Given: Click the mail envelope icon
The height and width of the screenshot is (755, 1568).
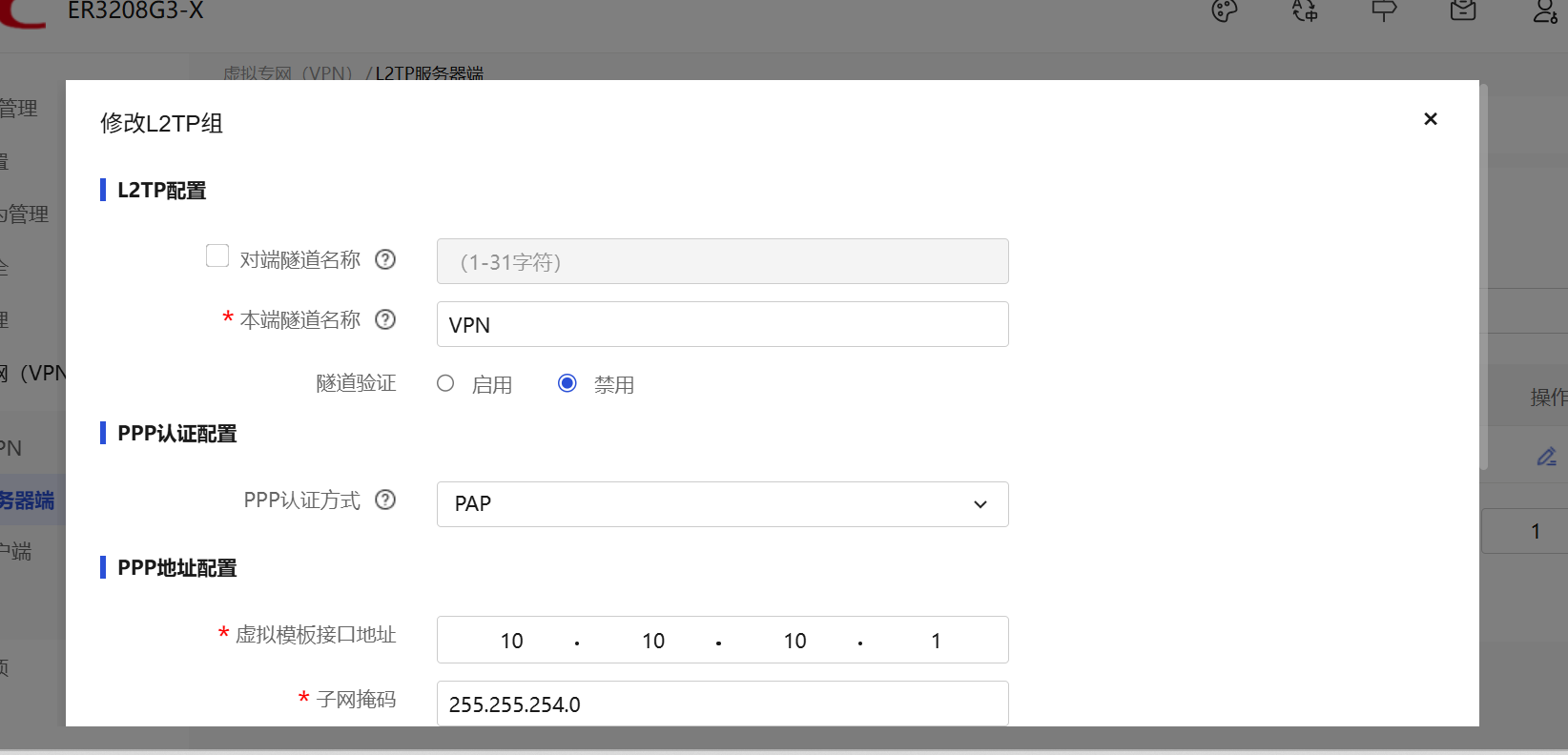Looking at the screenshot, I should click(1463, 11).
